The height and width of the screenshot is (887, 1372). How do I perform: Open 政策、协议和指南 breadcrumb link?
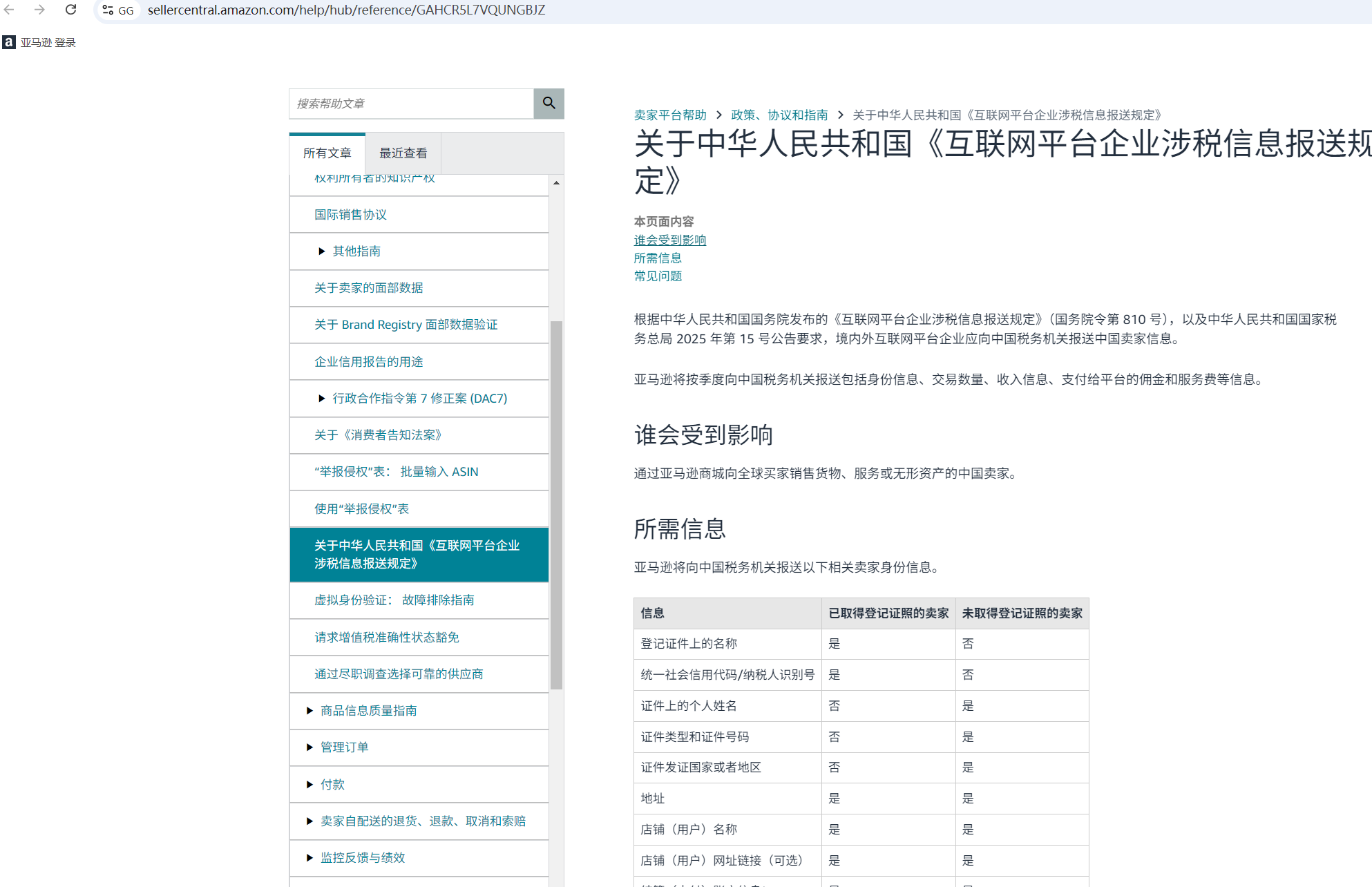(x=779, y=115)
